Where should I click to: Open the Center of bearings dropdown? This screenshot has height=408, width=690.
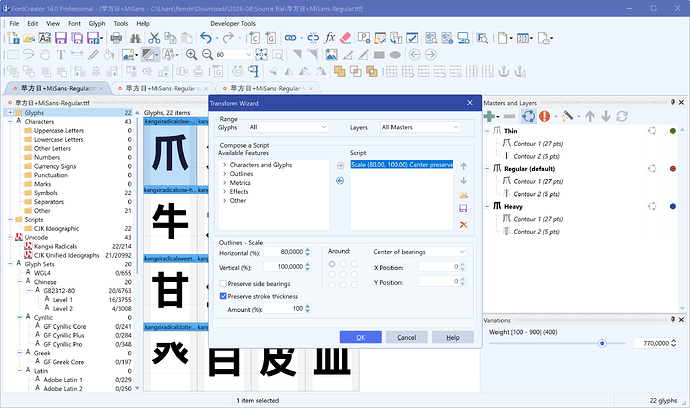419,252
